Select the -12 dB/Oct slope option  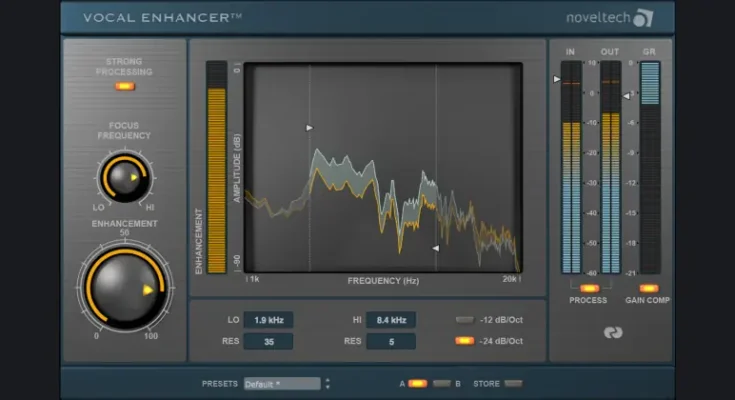(x=464, y=320)
